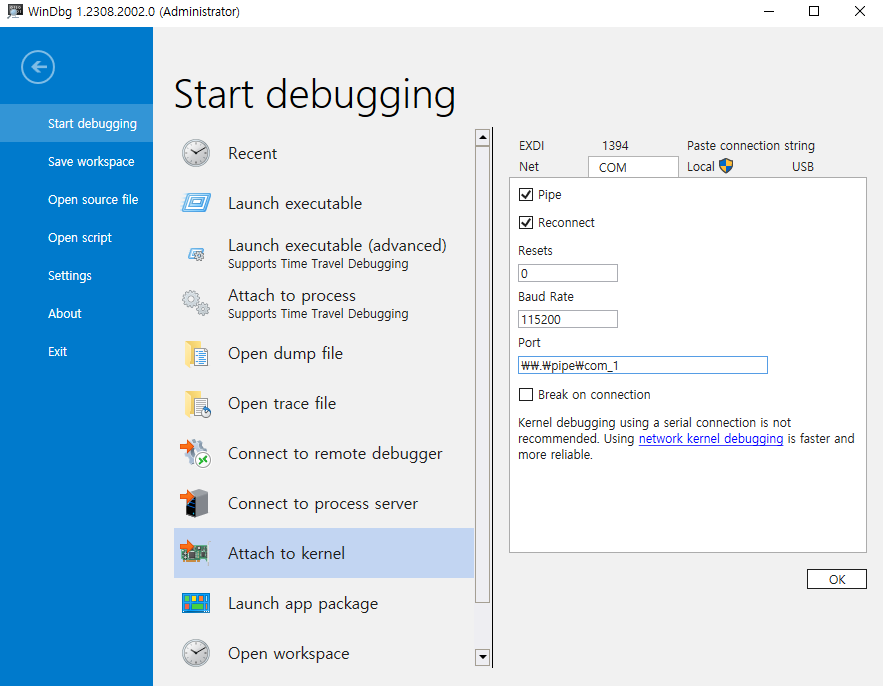Select the Attach to process entry
Screen dimensions: 883x686
click(324, 303)
